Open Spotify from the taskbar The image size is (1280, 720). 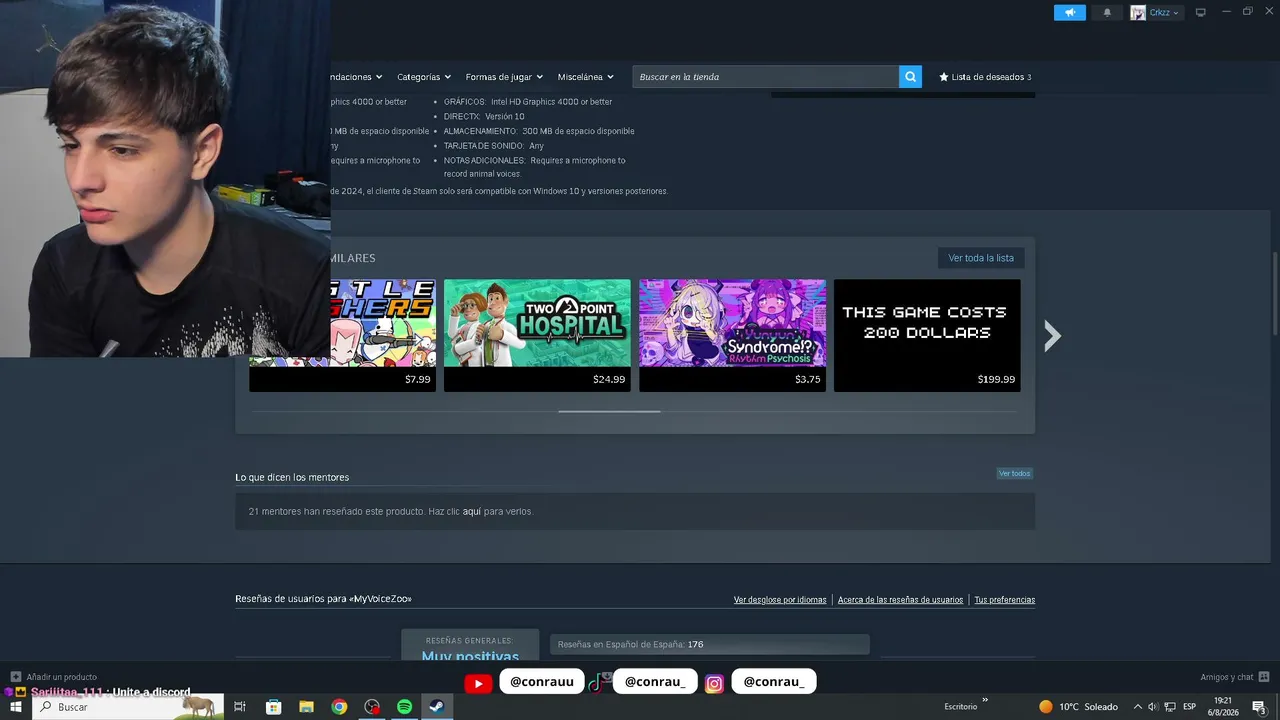404,707
